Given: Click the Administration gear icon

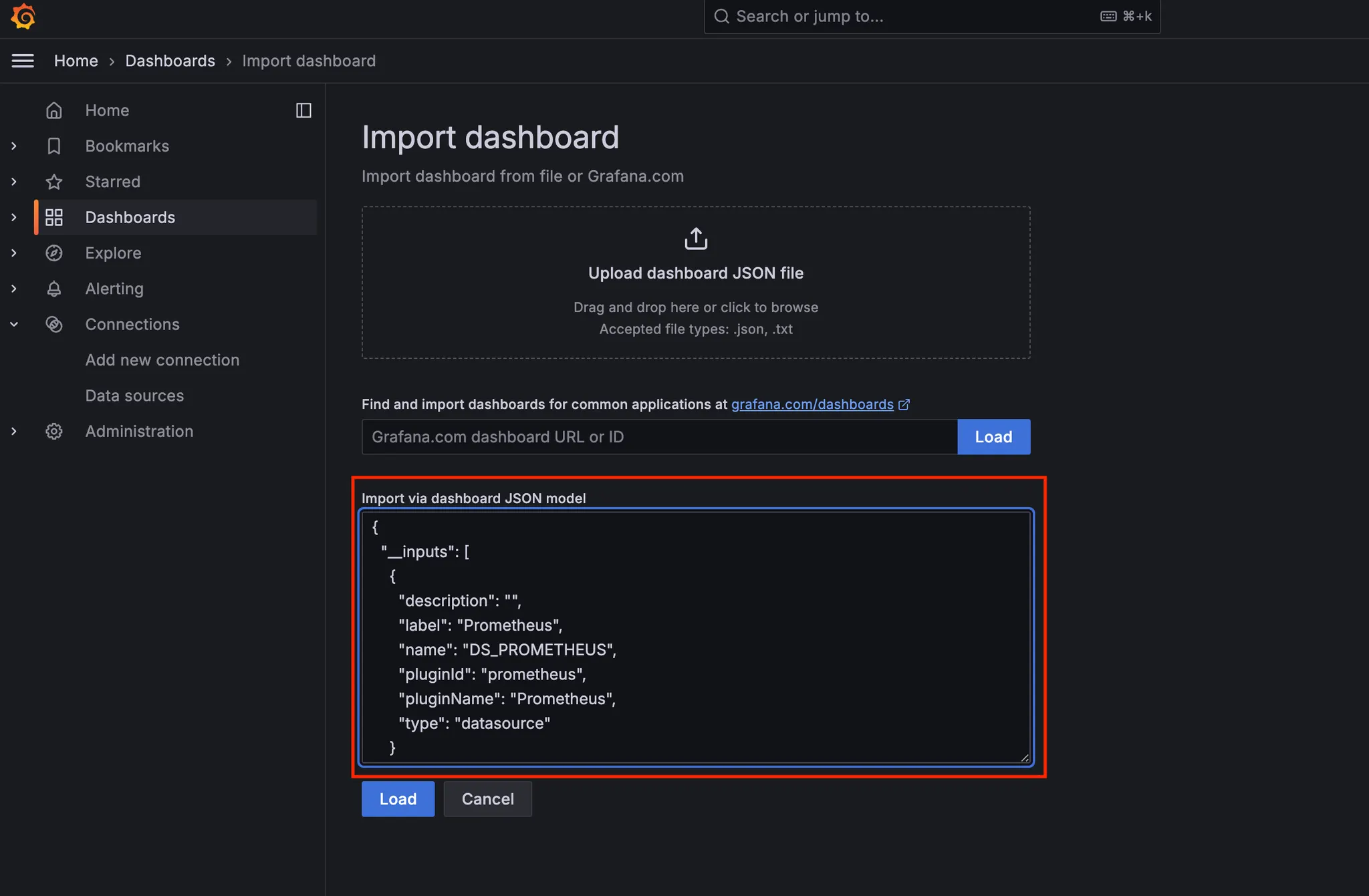Looking at the screenshot, I should 54,431.
